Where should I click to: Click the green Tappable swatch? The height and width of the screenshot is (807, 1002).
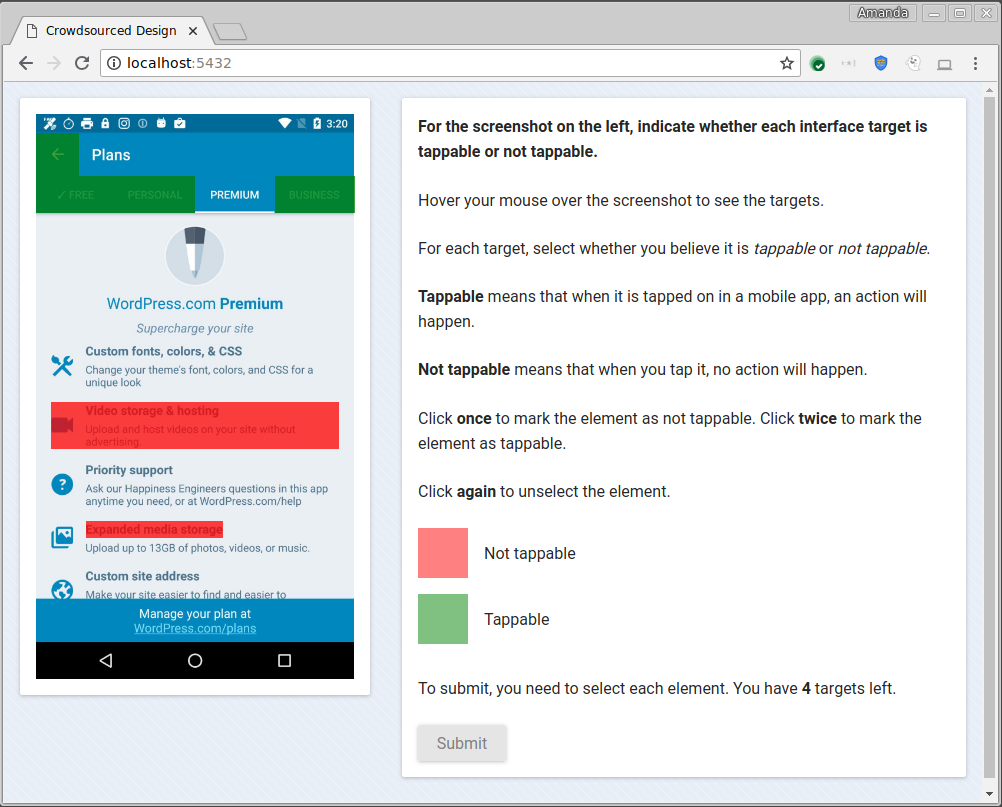[443, 619]
